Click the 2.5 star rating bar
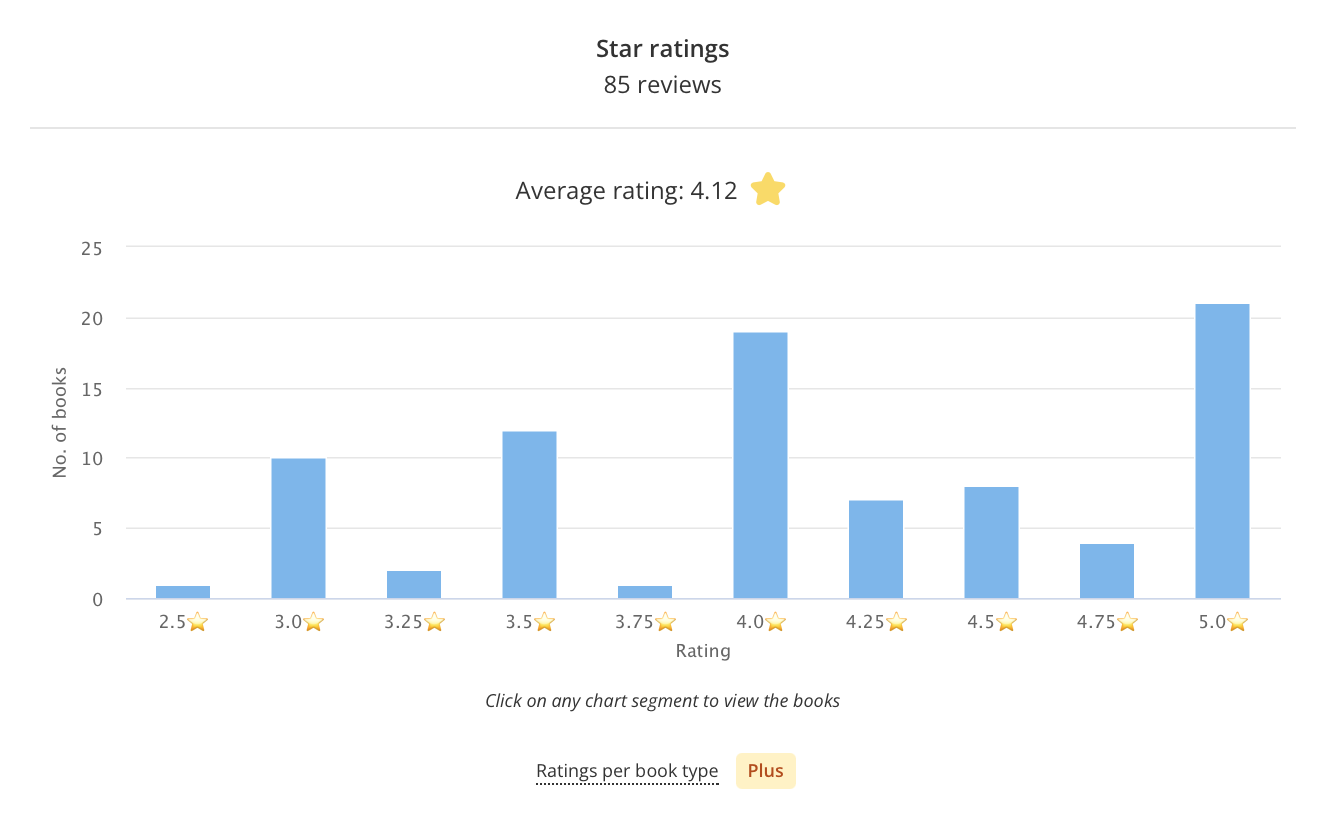 (x=183, y=592)
